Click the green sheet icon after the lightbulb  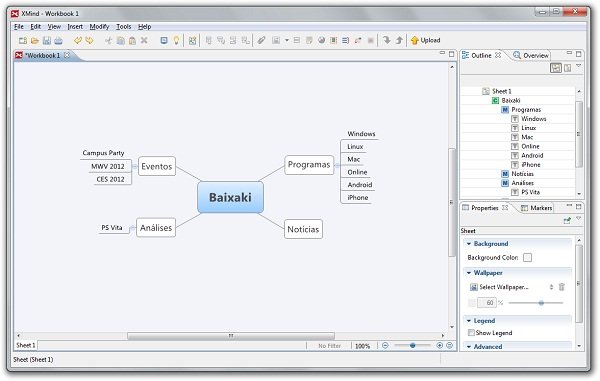[x=192, y=40]
